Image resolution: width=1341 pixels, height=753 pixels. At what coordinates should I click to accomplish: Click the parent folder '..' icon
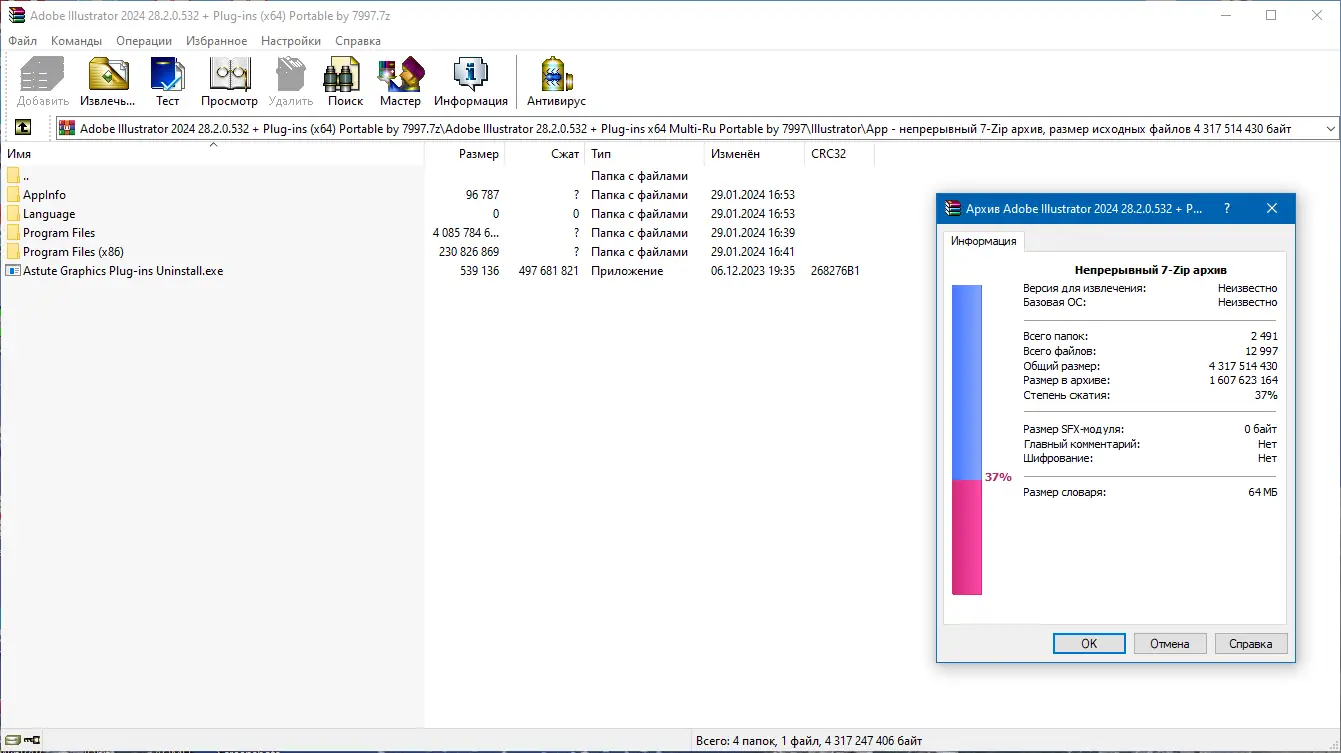pyautogui.click(x=13, y=176)
